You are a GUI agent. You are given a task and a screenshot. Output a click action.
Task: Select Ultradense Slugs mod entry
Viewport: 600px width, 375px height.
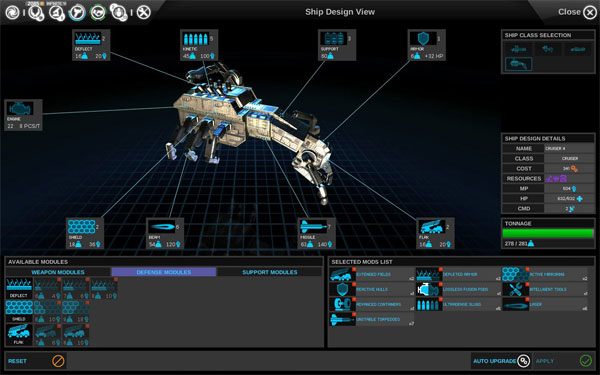point(458,304)
